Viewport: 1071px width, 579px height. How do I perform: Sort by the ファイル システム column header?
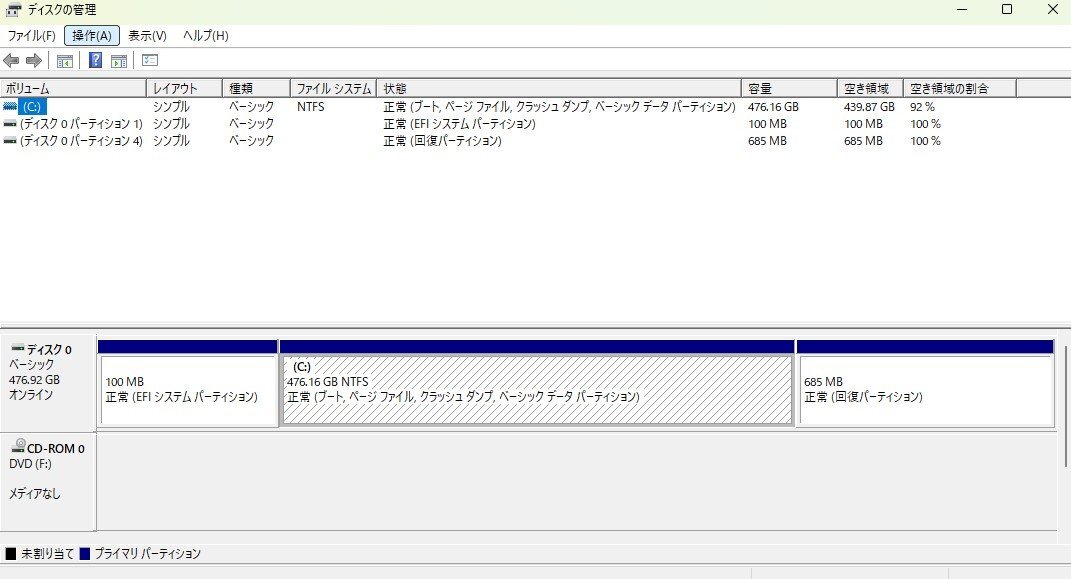point(333,88)
